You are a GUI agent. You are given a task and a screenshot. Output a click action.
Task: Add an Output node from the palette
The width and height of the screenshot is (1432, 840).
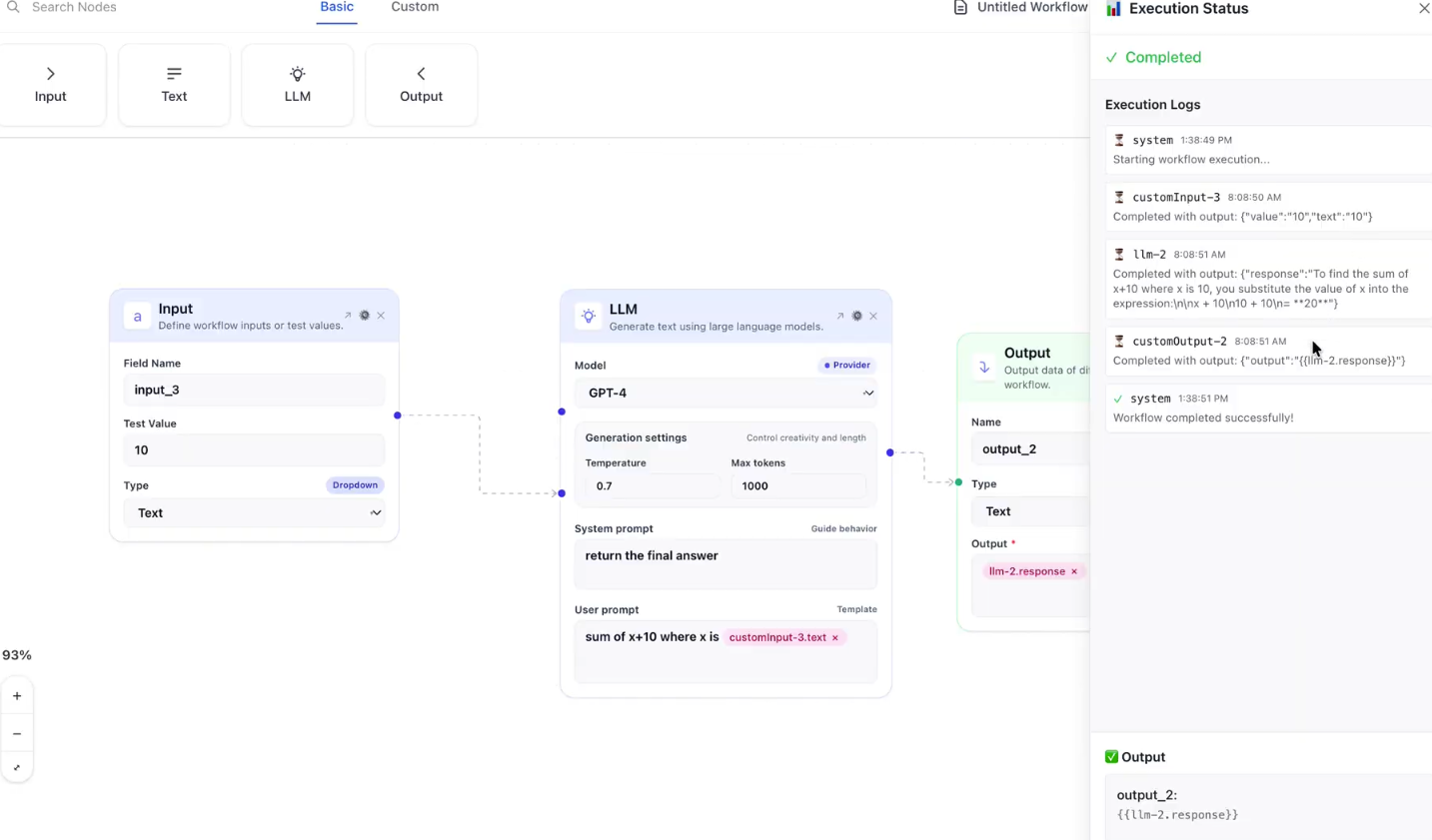tap(421, 85)
